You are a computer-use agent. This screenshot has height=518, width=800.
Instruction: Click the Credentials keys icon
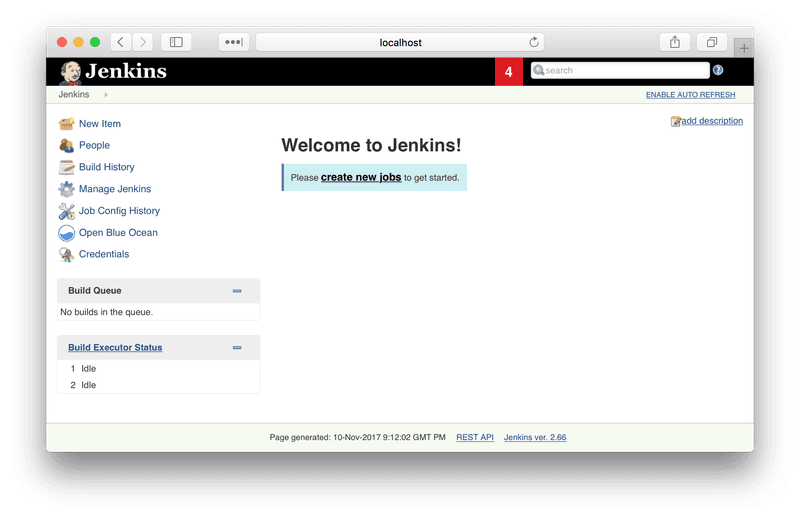(x=66, y=254)
